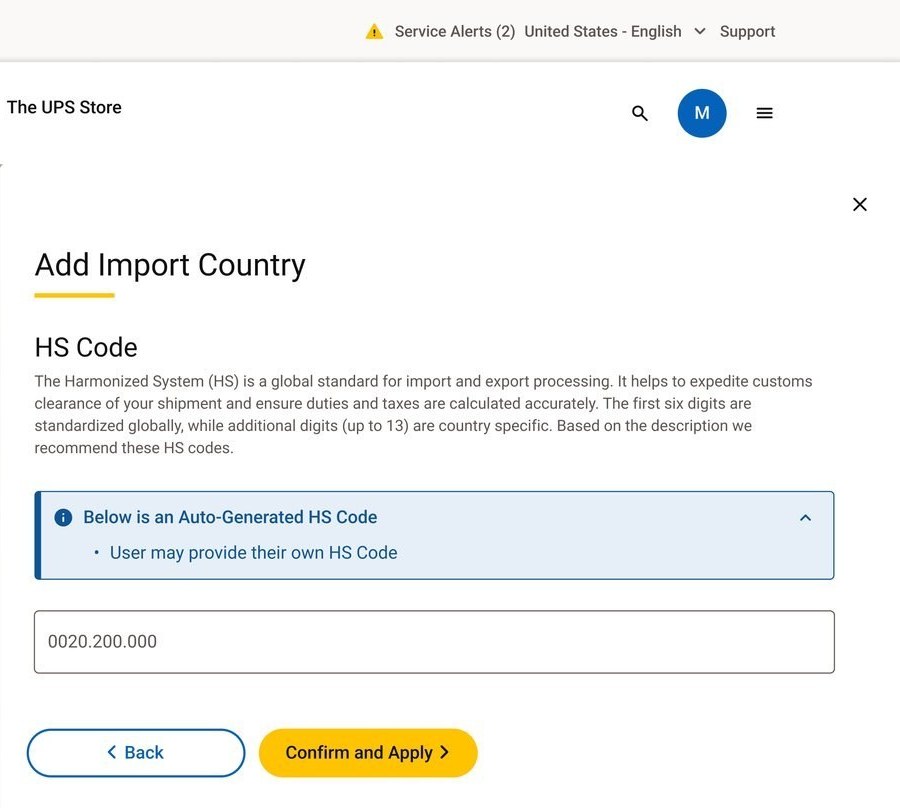Click the Confirm and Apply button
Image resolution: width=900 pixels, height=808 pixels.
pos(368,753)
